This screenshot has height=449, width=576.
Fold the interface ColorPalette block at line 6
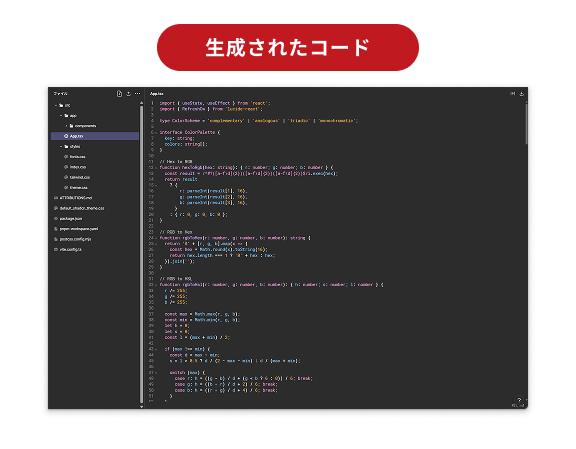(156, 132)
